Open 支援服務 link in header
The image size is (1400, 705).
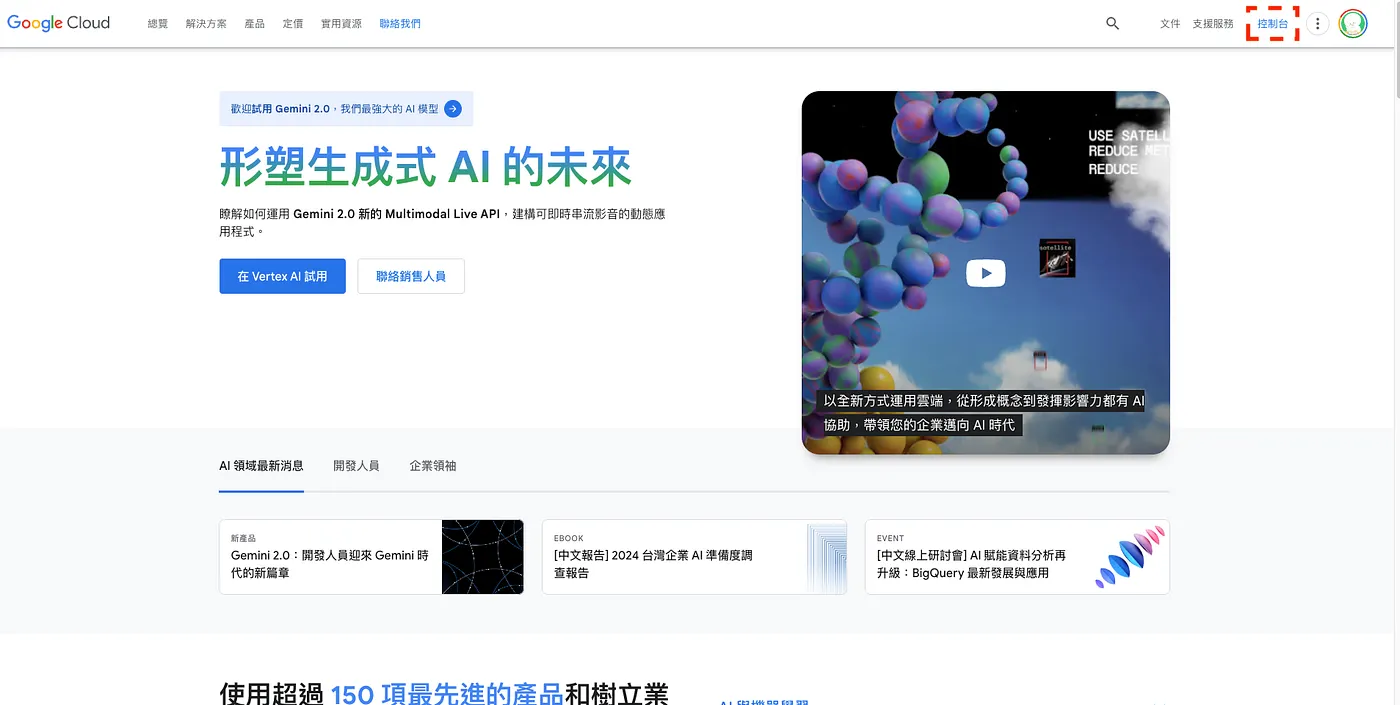pyautogui.click(x=1213, y=23)
